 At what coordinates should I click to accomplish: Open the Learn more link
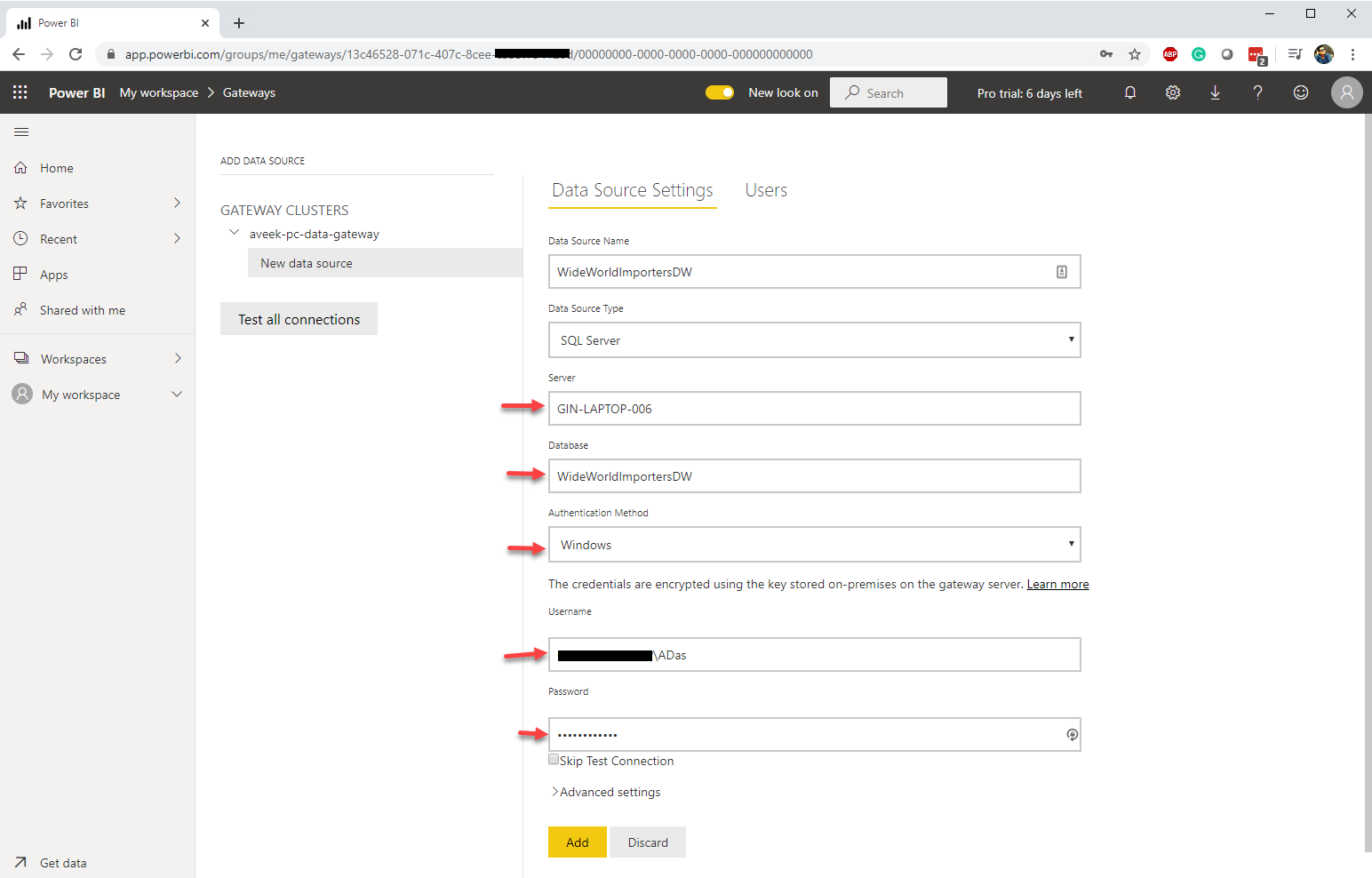1057,584
